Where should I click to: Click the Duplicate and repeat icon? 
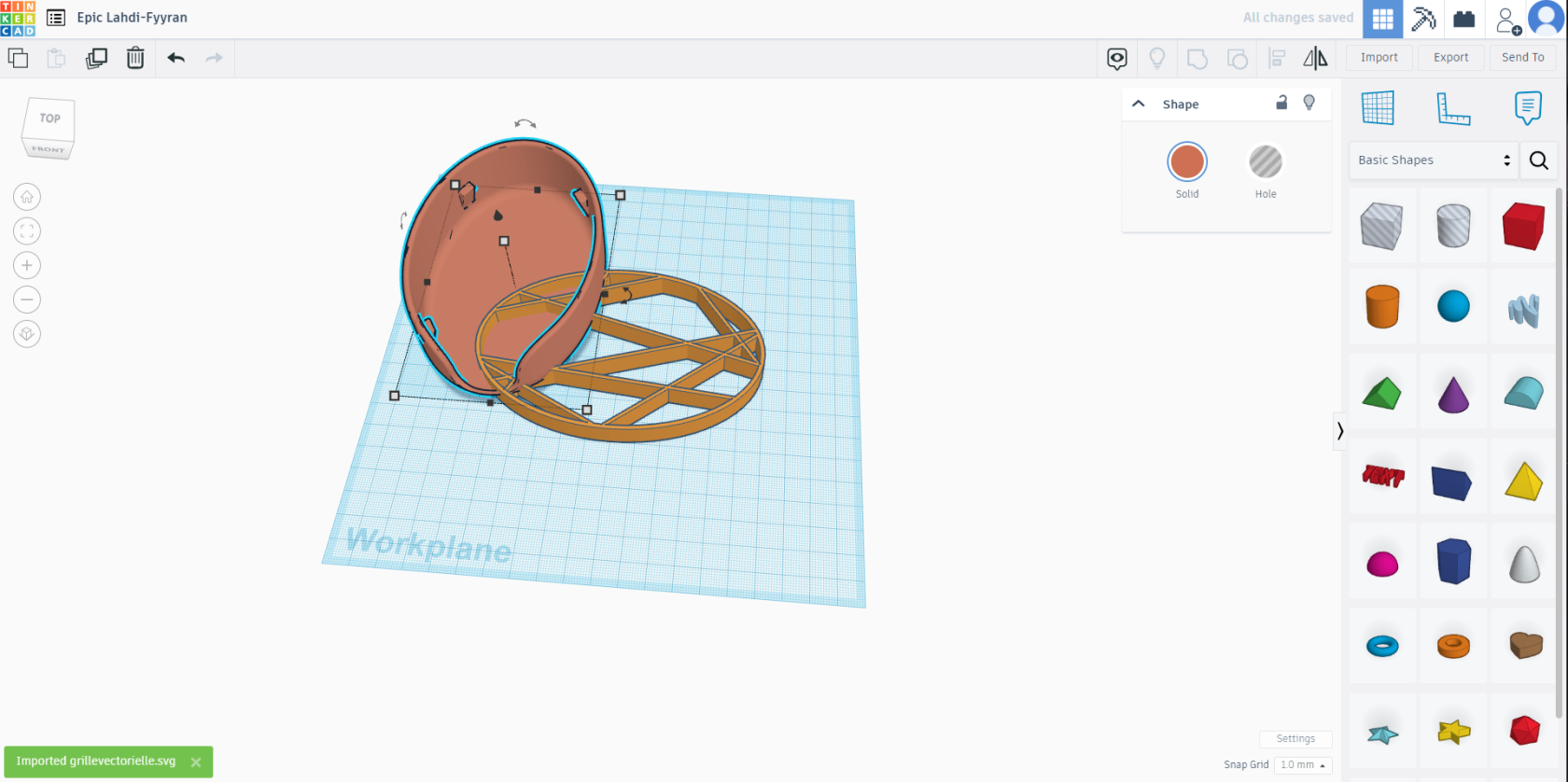point(96,58)
